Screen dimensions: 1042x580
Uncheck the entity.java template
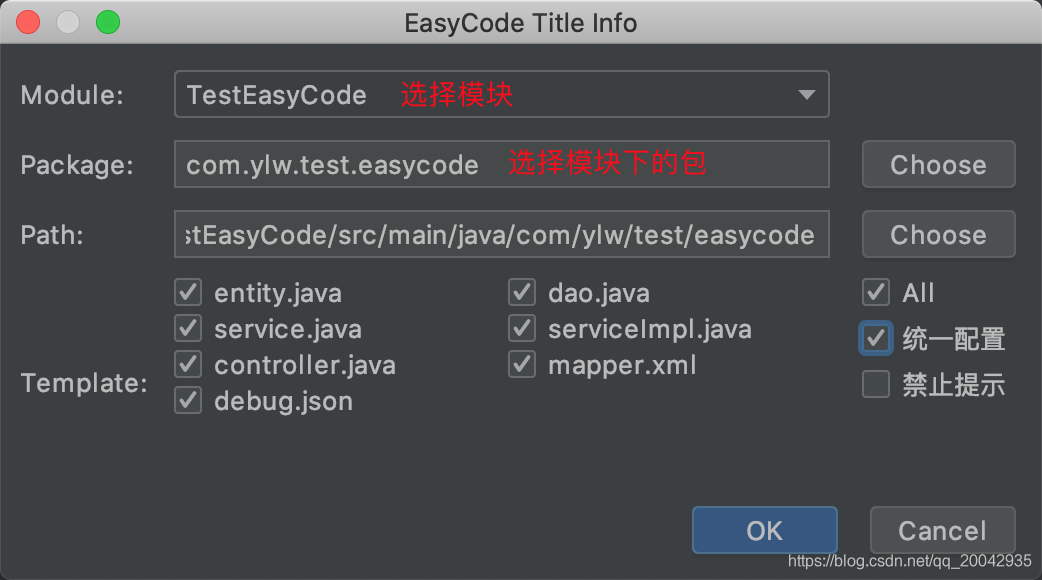point(188,292)
